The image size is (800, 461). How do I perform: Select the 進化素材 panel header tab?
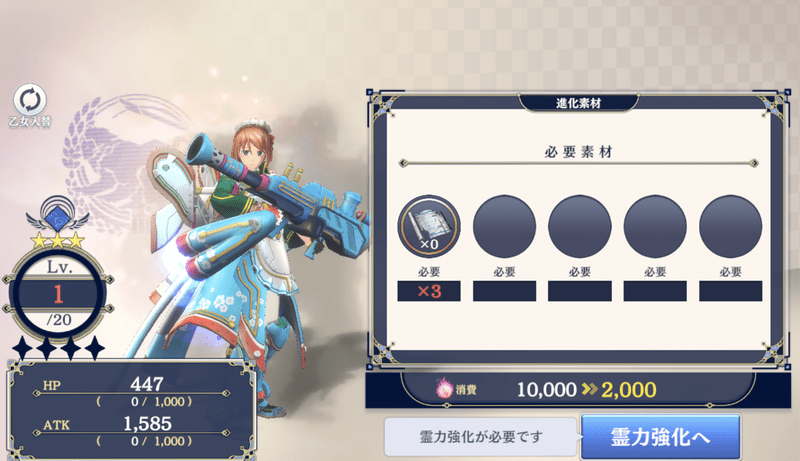pyautogui.click(x=579, y=103)
